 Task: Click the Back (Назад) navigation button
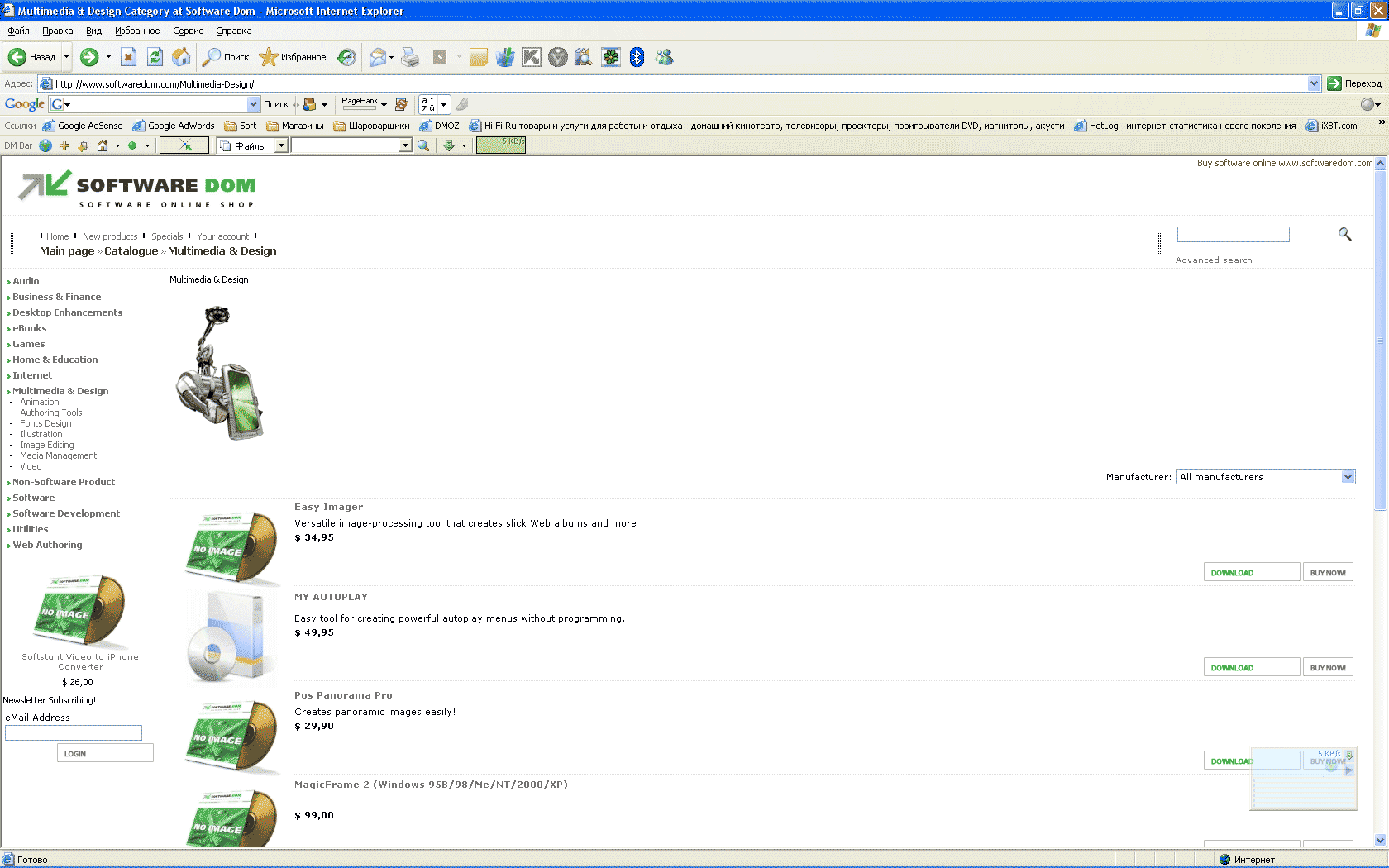click(31, 57)
